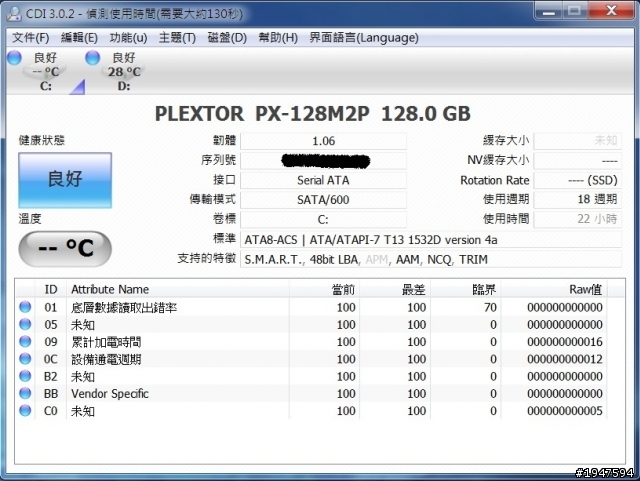Click the Serial ATA interface field
The image size is (640, 481).
tap(324, 180)
